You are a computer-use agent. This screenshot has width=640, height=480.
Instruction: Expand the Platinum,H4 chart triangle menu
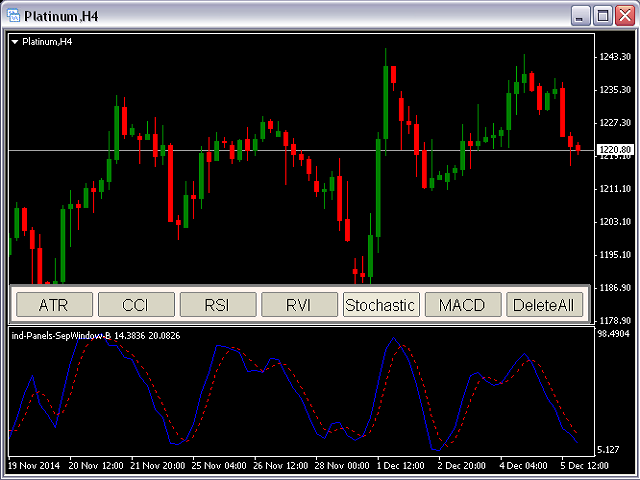(x=15, y=42)
